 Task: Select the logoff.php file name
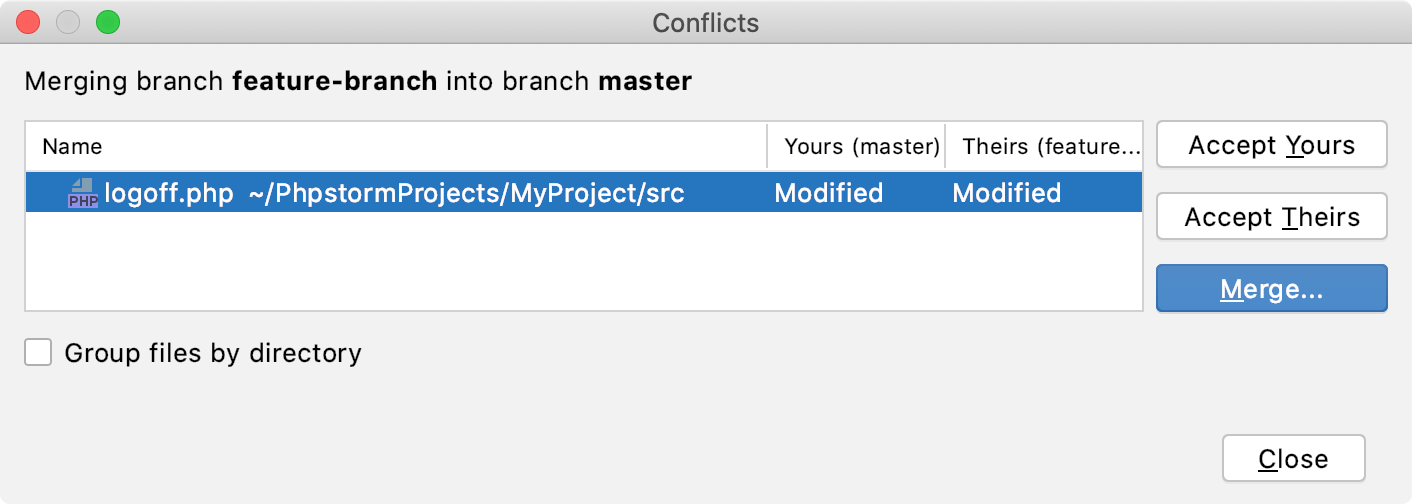[169, 193]
